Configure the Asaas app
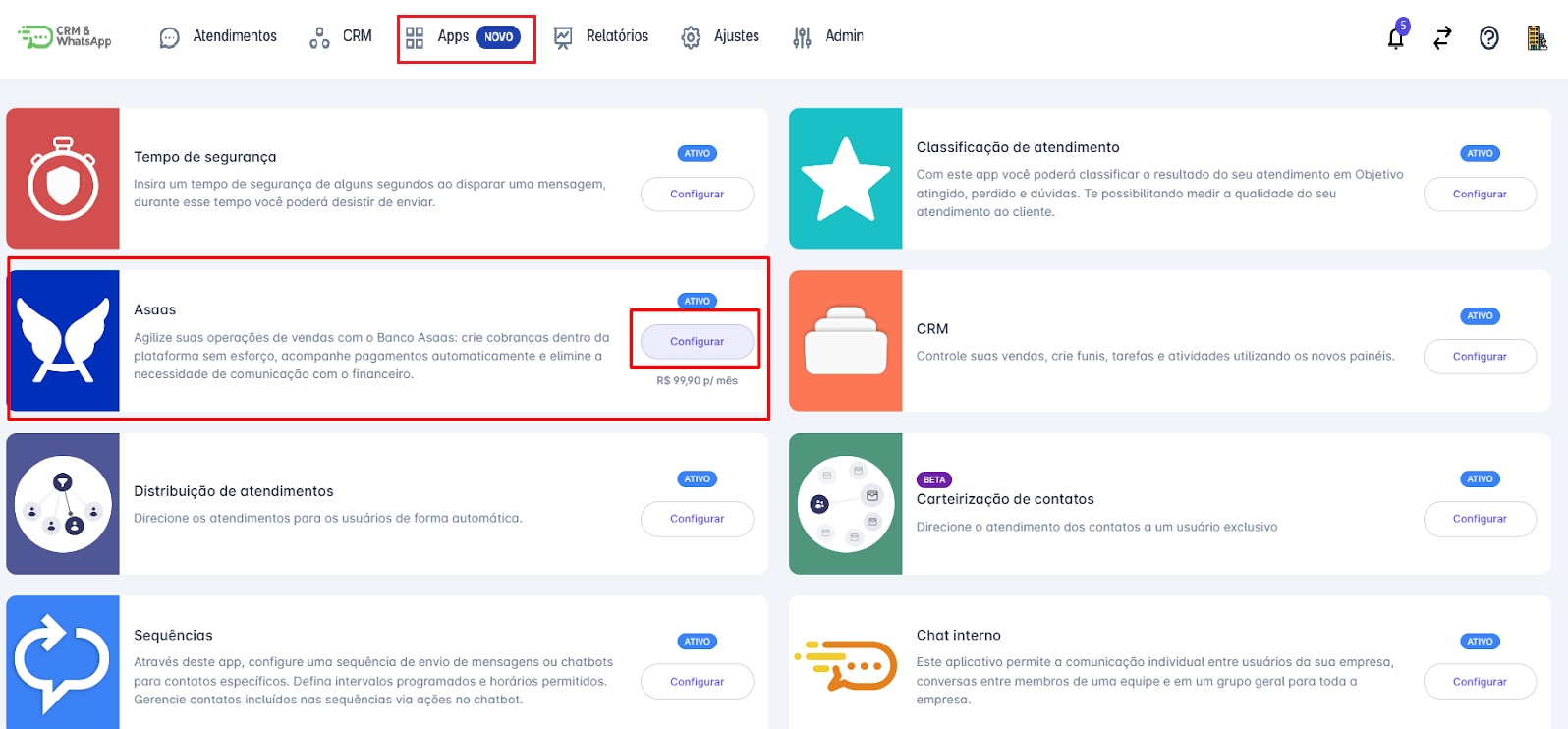 (x=698, y=341)
